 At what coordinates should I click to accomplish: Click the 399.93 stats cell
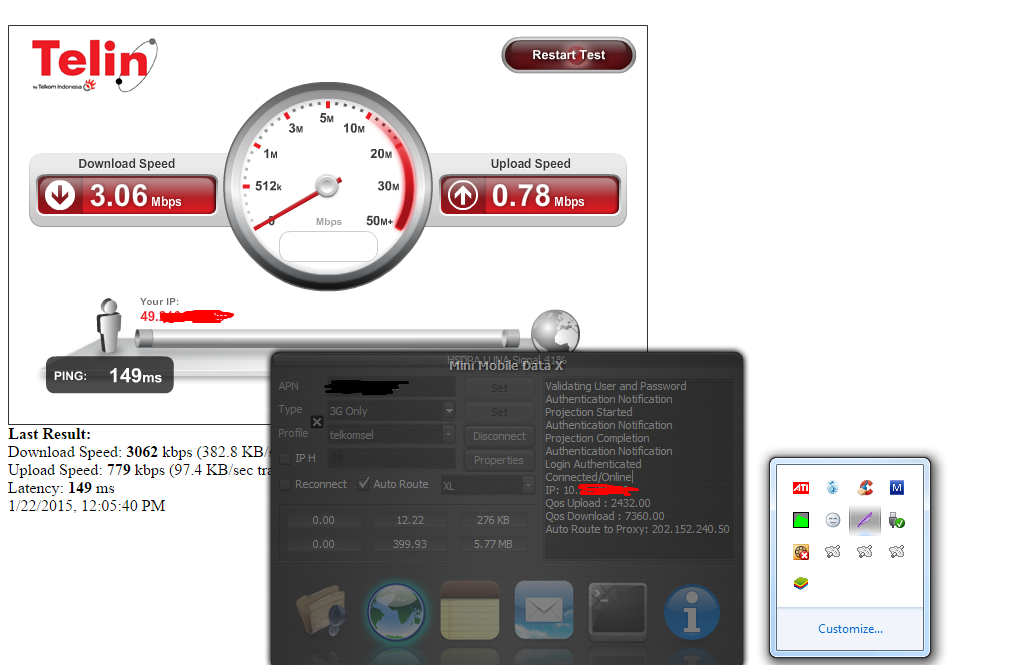coord(410,544)
